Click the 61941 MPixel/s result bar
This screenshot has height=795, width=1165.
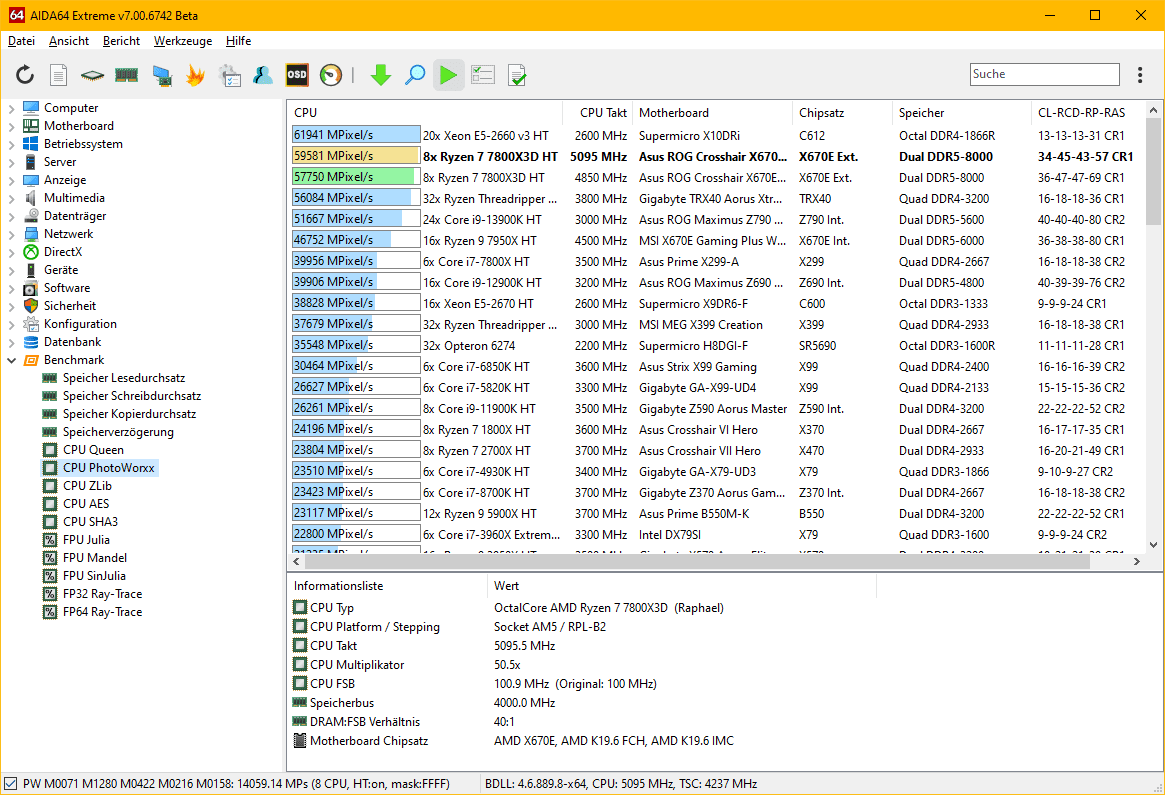tap(356, 134)
